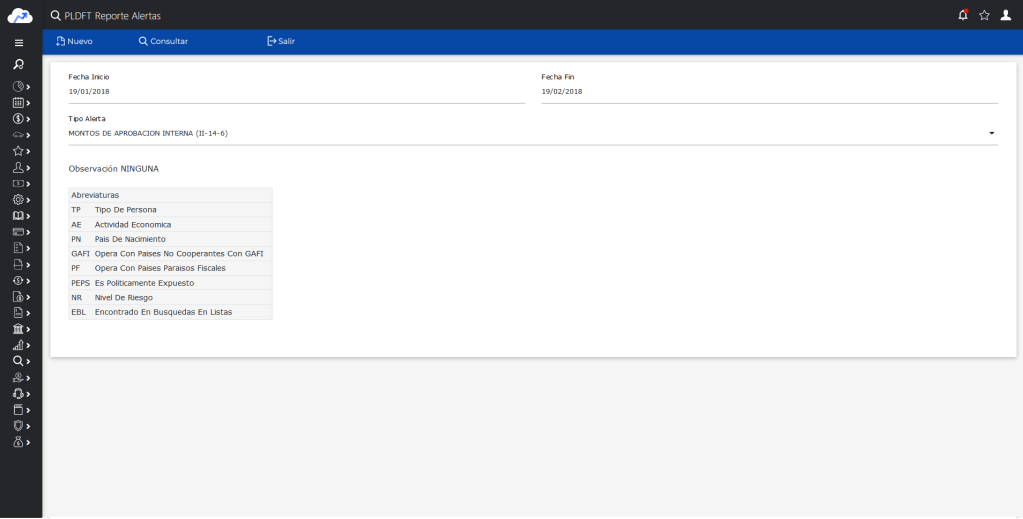This screenshot has width=1023, height=519.
Task: Open the bank building sidebar module
Action: [18, 328]
